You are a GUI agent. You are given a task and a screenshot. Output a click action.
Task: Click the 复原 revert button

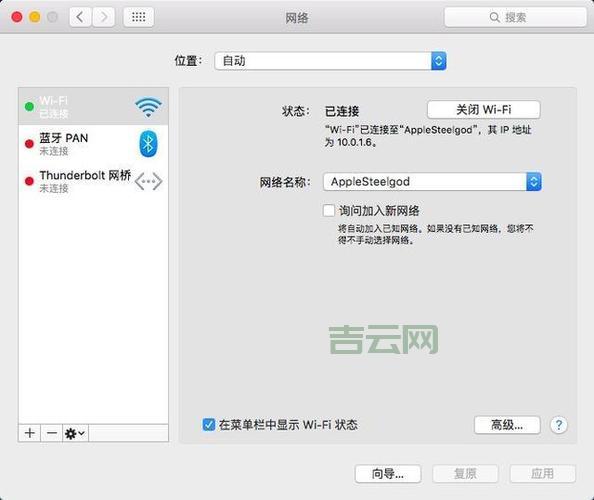click(465, 473)
